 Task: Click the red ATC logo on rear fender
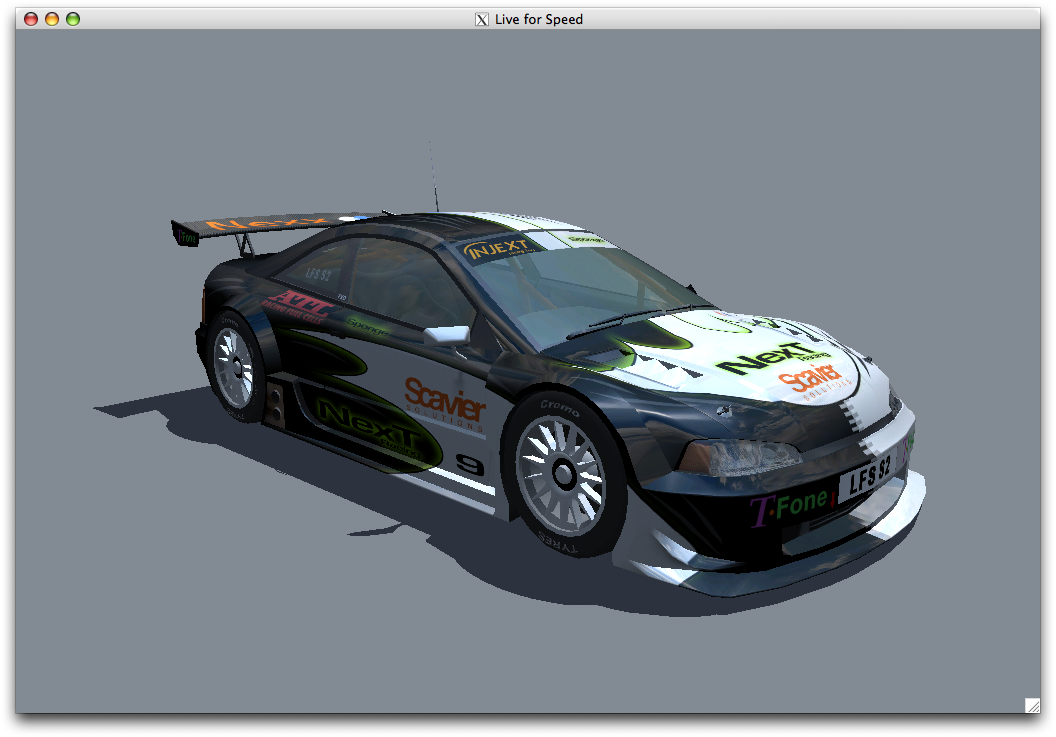pyautogui.click(x=298, y=307)
